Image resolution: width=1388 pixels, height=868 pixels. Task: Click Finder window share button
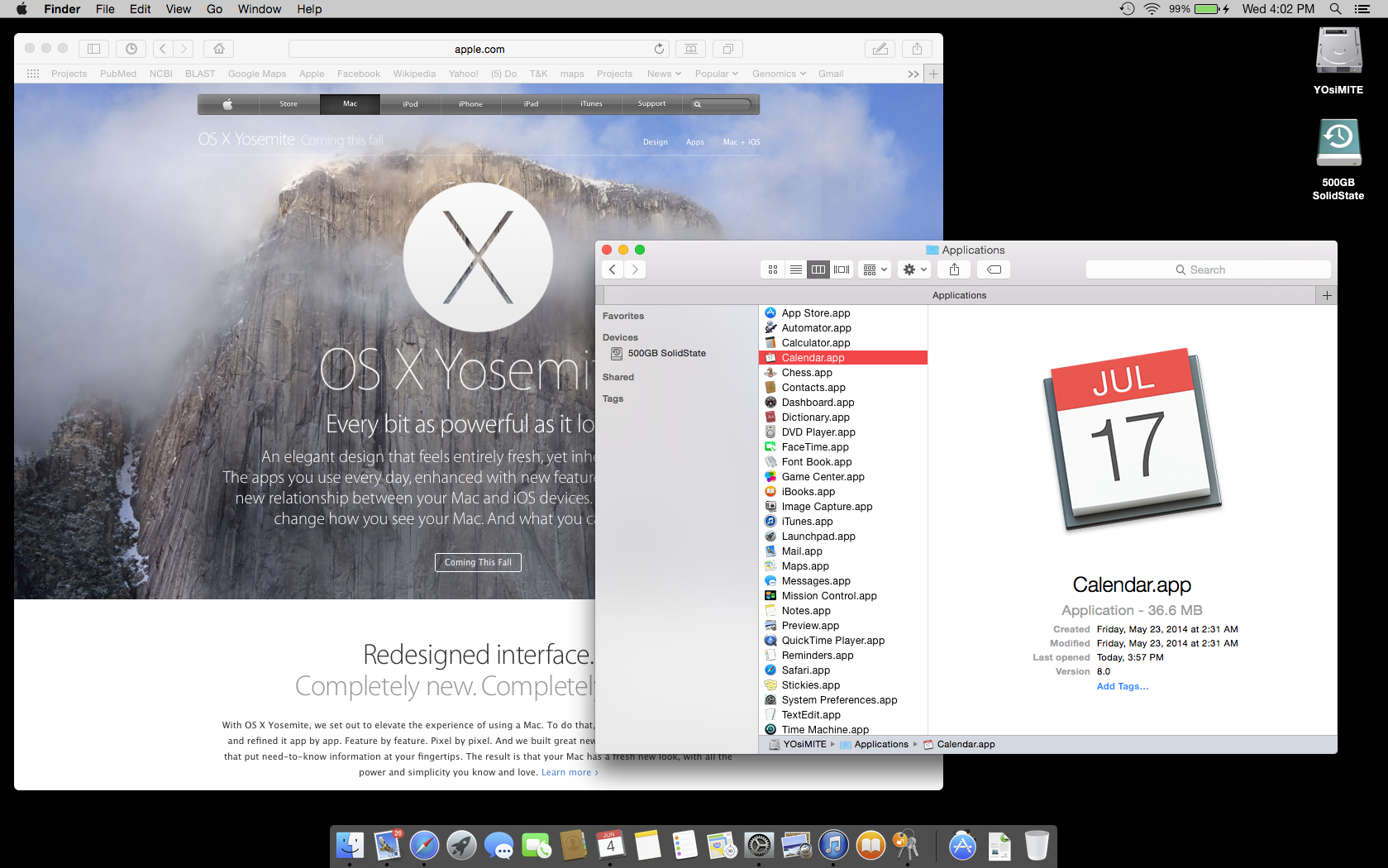[x=954, y=269]
